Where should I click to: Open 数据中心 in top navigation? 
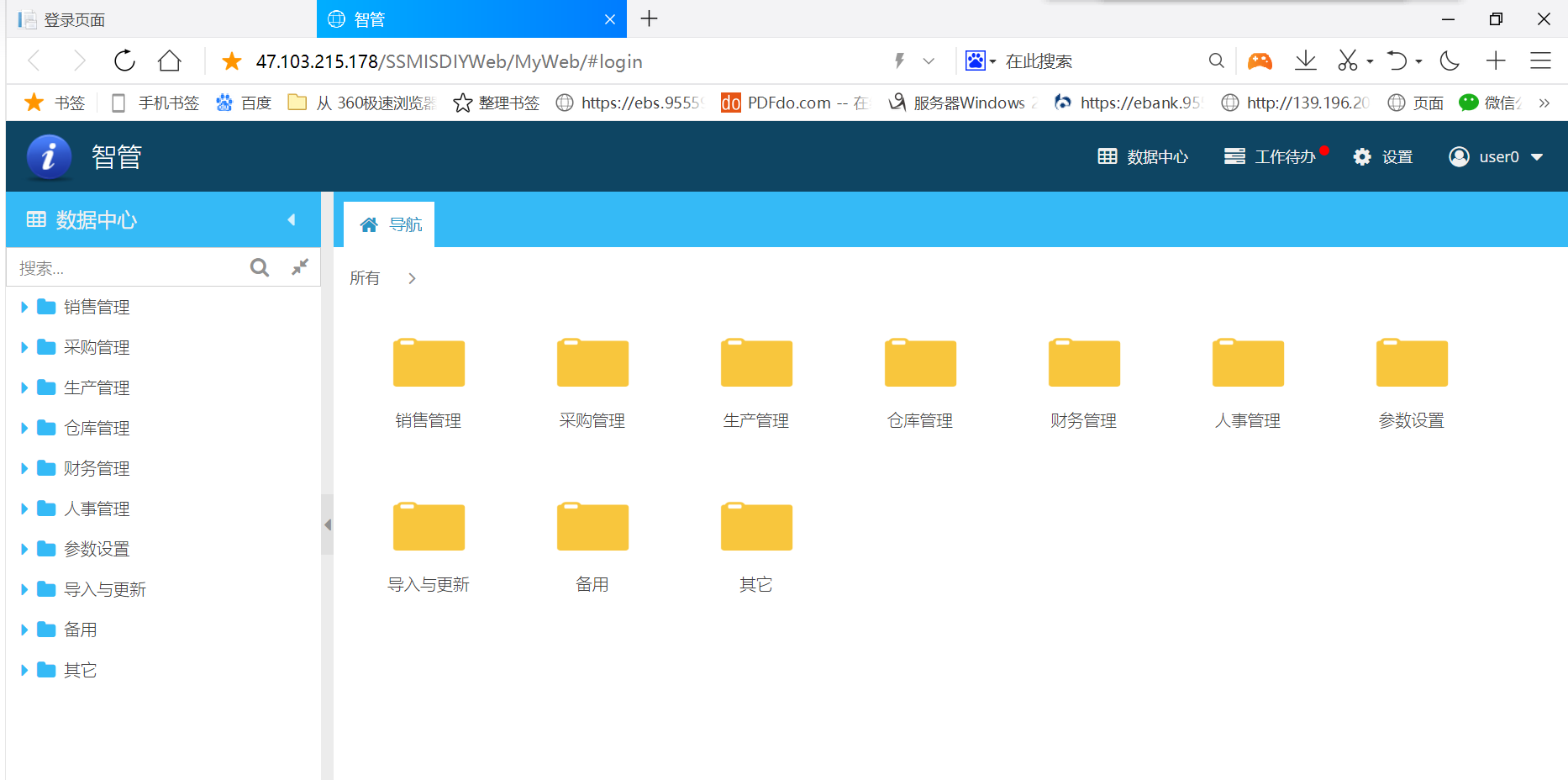[x=1143, y=156]
